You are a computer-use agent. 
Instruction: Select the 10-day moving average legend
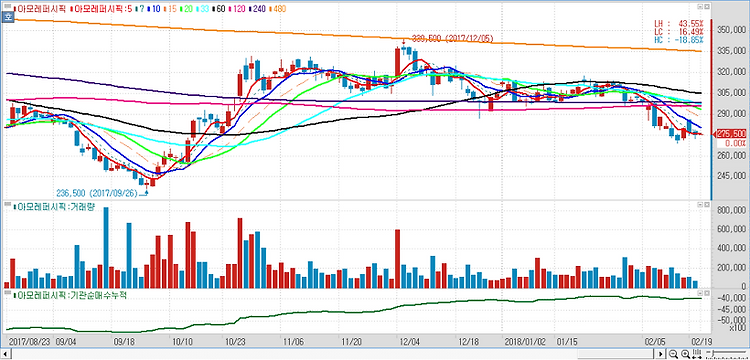click(154, 9)
